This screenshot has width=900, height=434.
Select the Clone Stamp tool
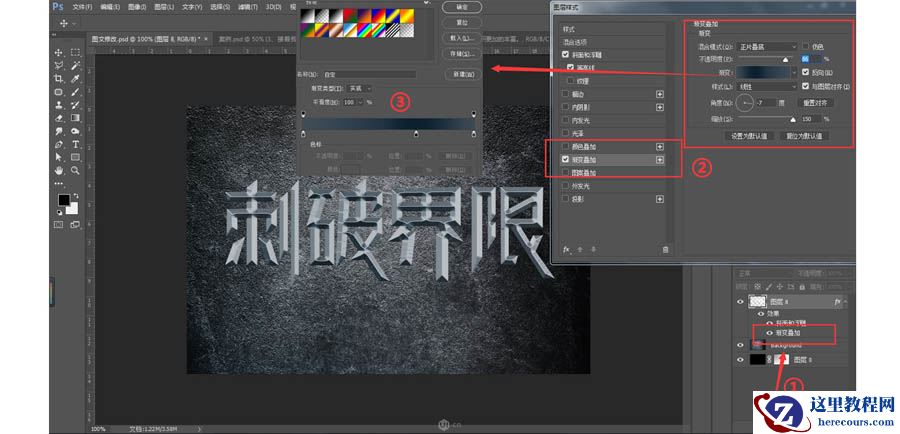59,105
